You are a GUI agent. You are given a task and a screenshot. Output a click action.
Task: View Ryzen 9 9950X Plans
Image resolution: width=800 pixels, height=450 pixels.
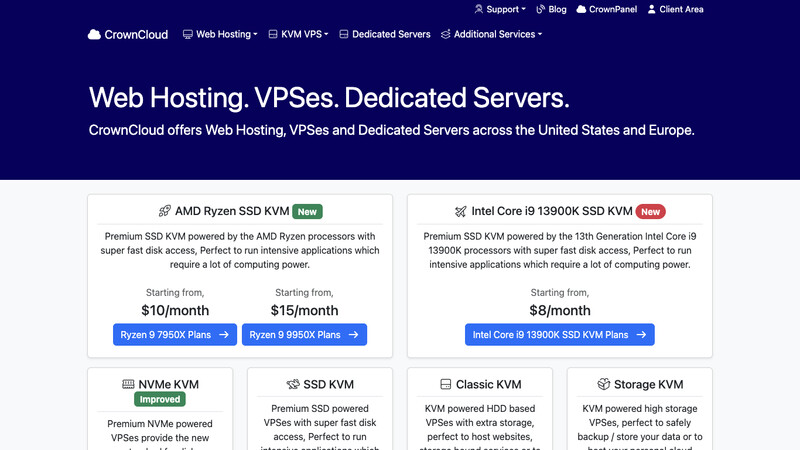(308, 335)
